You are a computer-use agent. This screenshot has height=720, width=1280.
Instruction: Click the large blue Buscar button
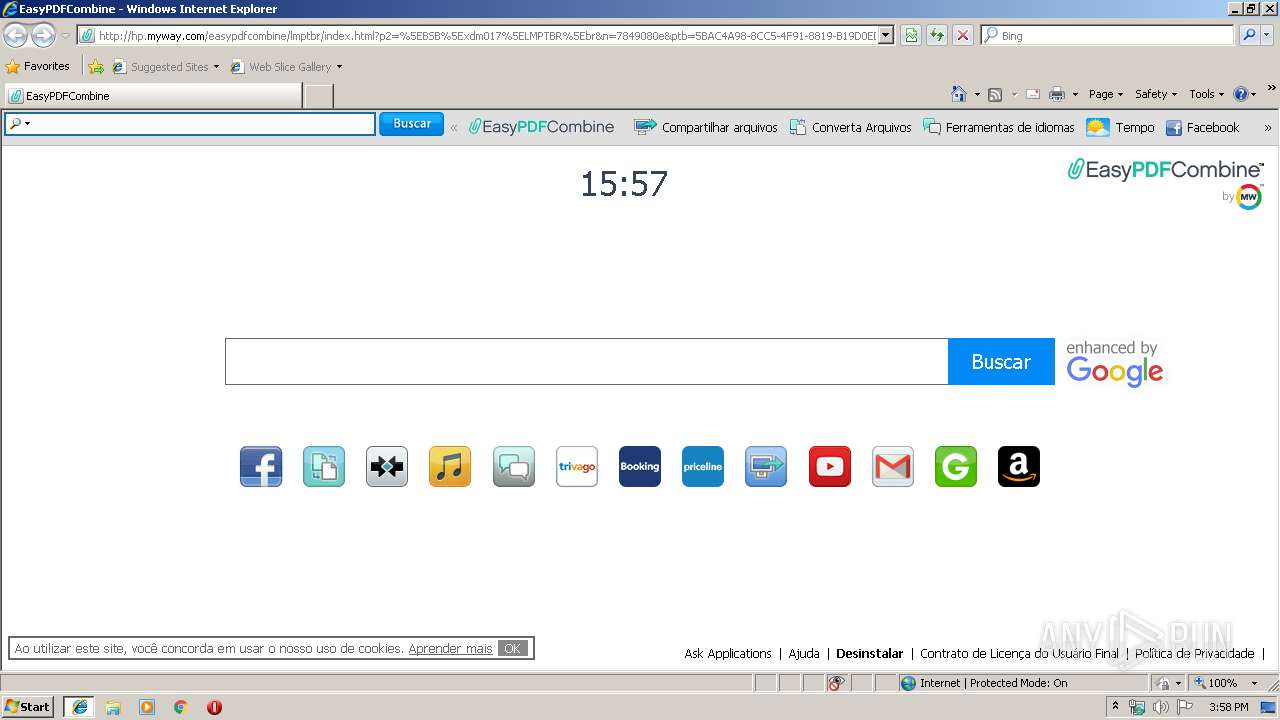coord(1001,361)
